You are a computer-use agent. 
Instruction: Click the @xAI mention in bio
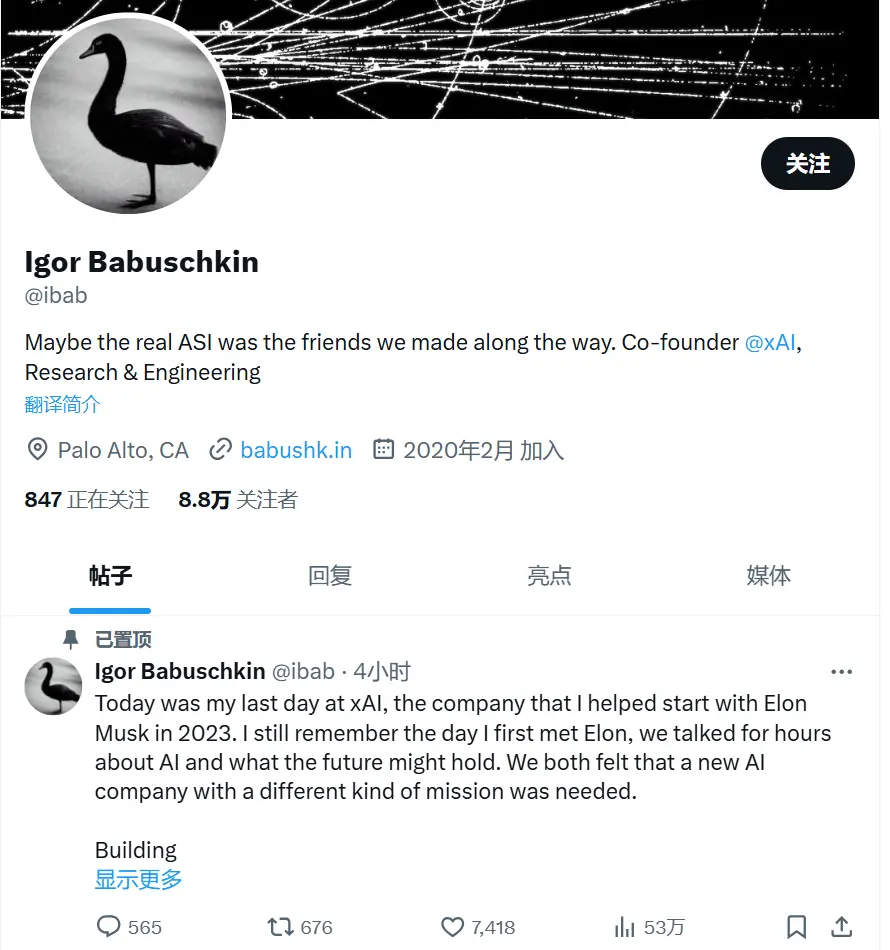click(770, 342)
